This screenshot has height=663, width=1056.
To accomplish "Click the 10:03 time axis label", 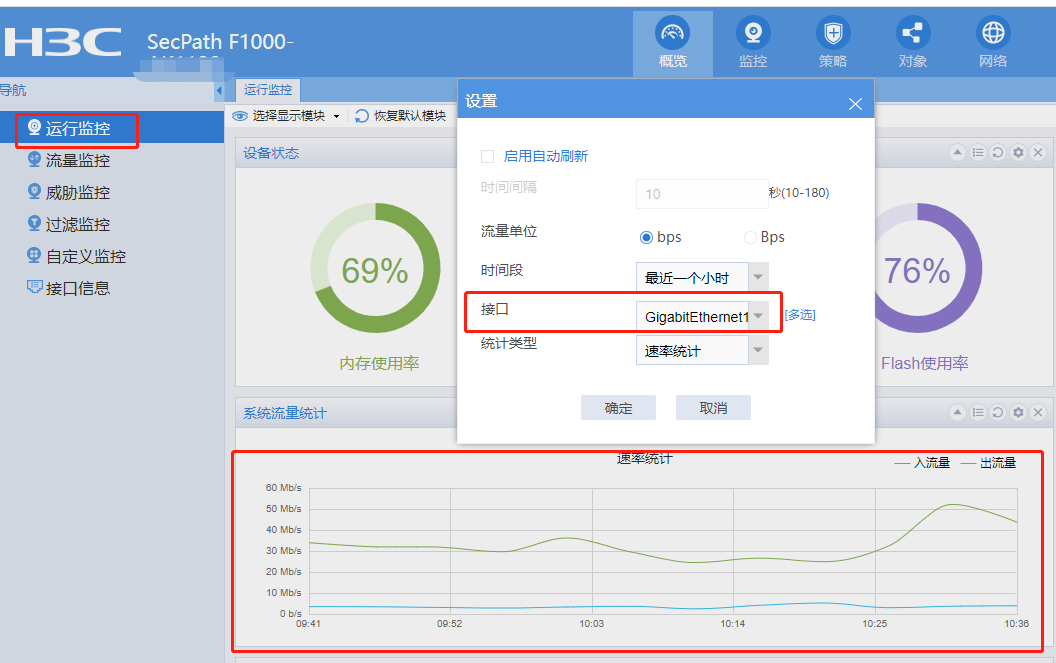I will click(591, 624).
